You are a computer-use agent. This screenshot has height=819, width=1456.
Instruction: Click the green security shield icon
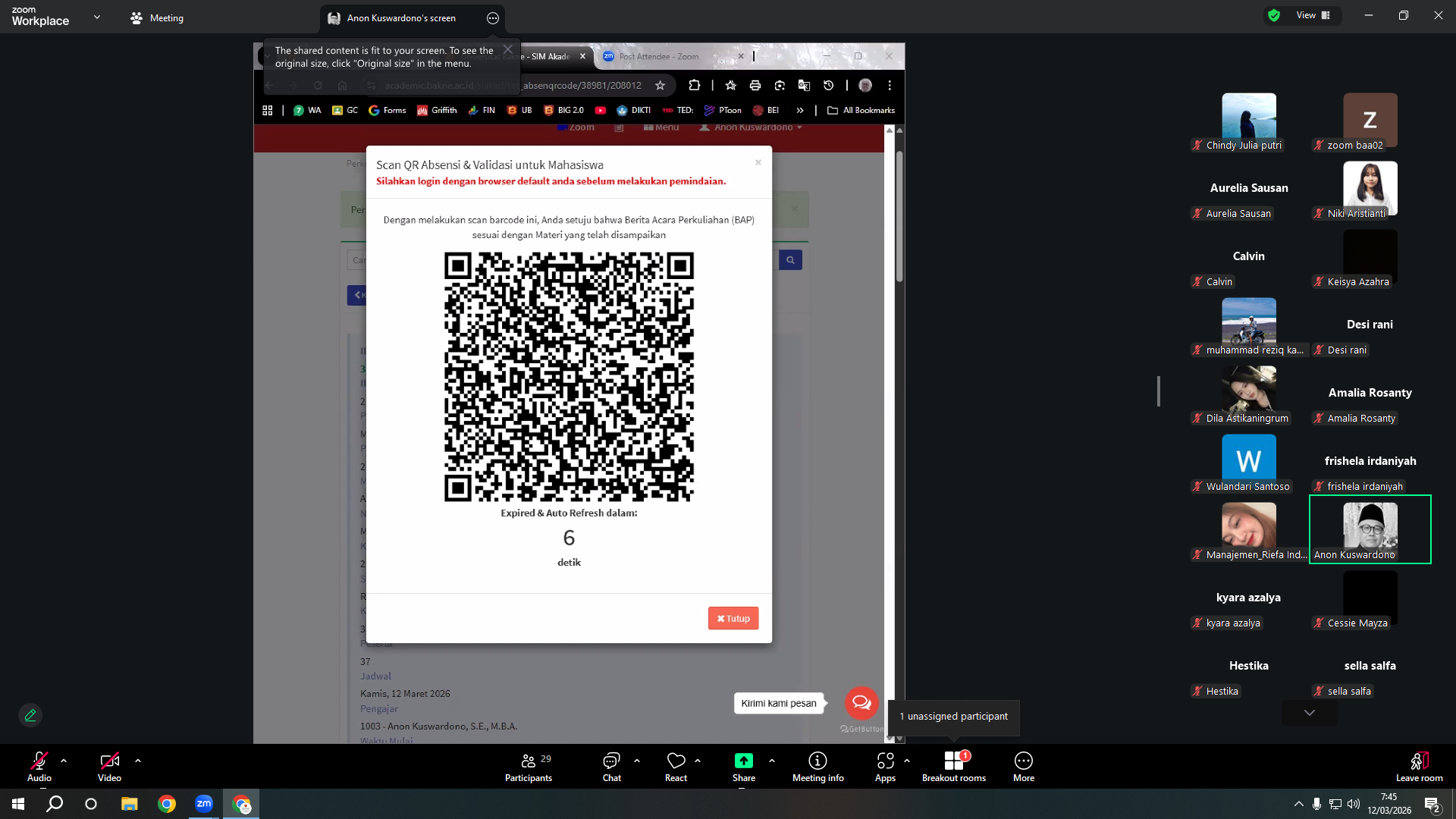point(1274,15)
